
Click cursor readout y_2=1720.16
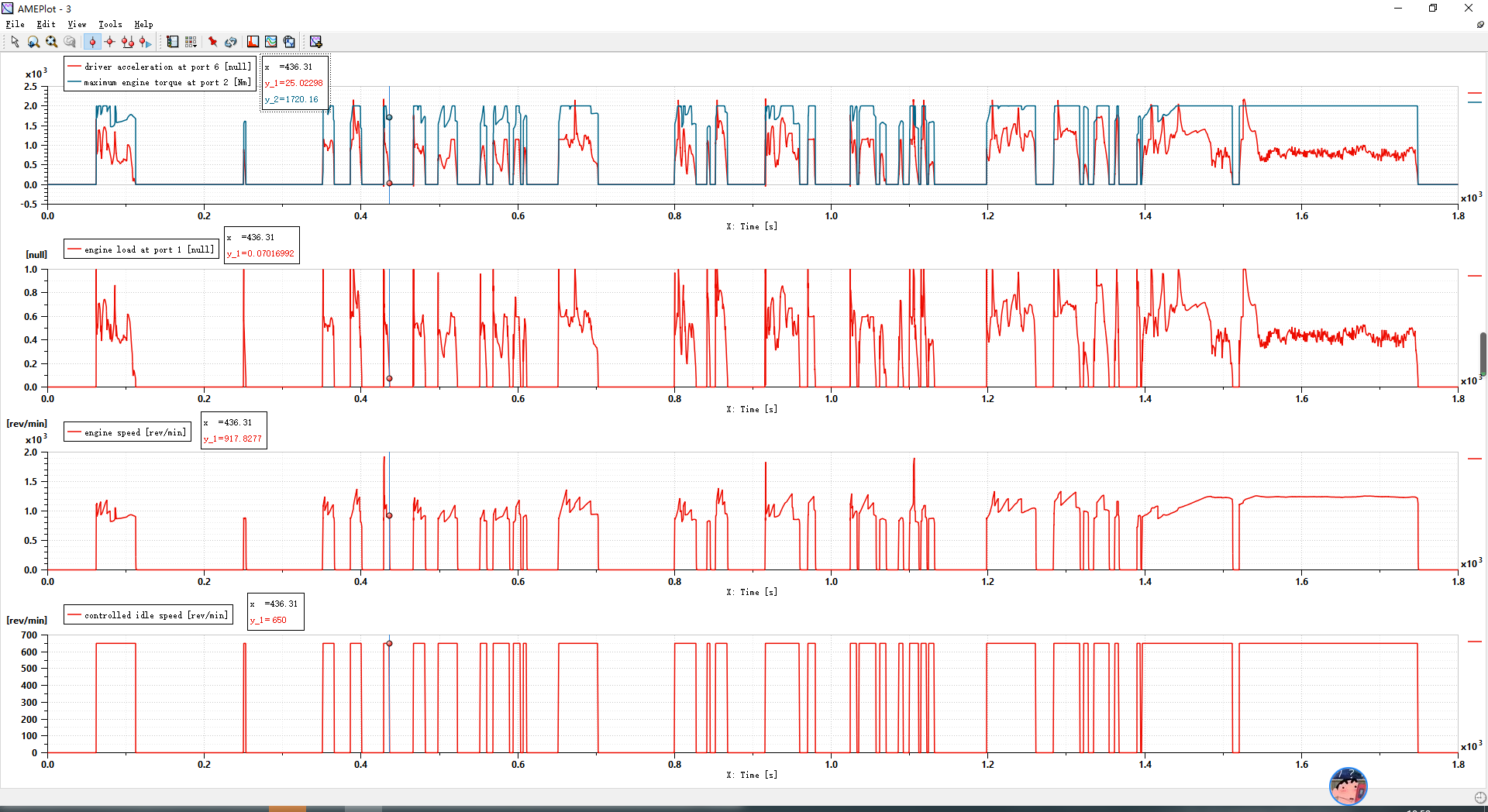tap(291, 99)
